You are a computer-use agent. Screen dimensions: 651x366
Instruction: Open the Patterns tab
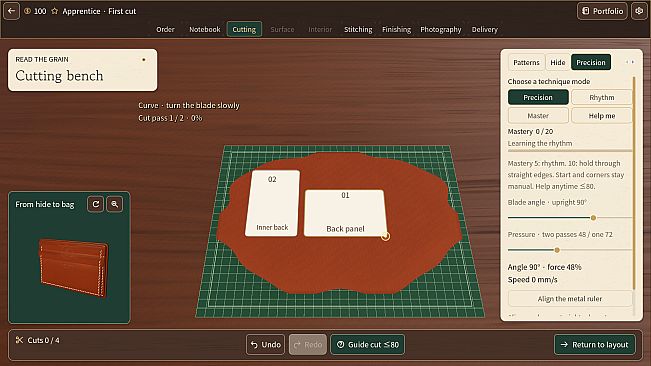(526, 62)
